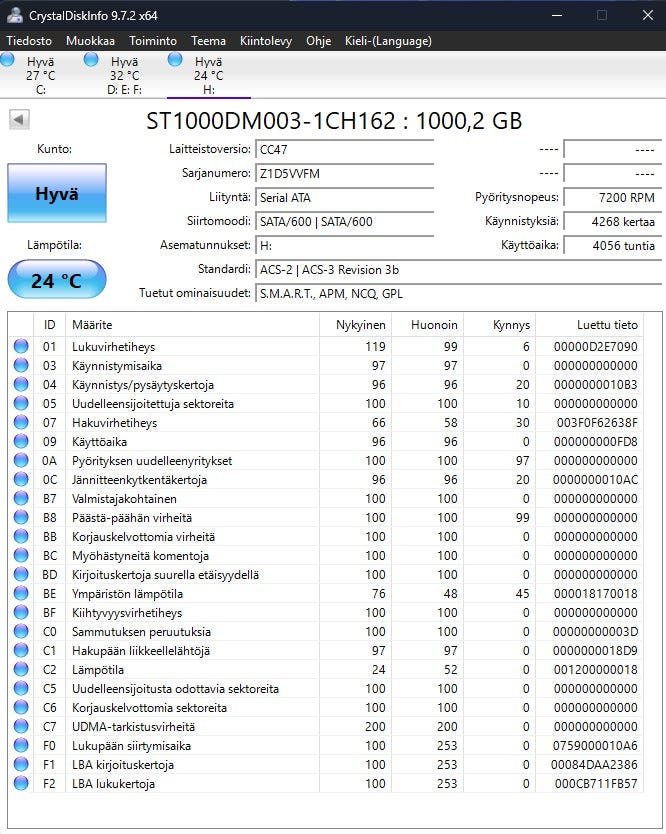This screenshot has height=834, width=666.
Task: Open the Kiintolevy menu
Action: tap(266, 40)
